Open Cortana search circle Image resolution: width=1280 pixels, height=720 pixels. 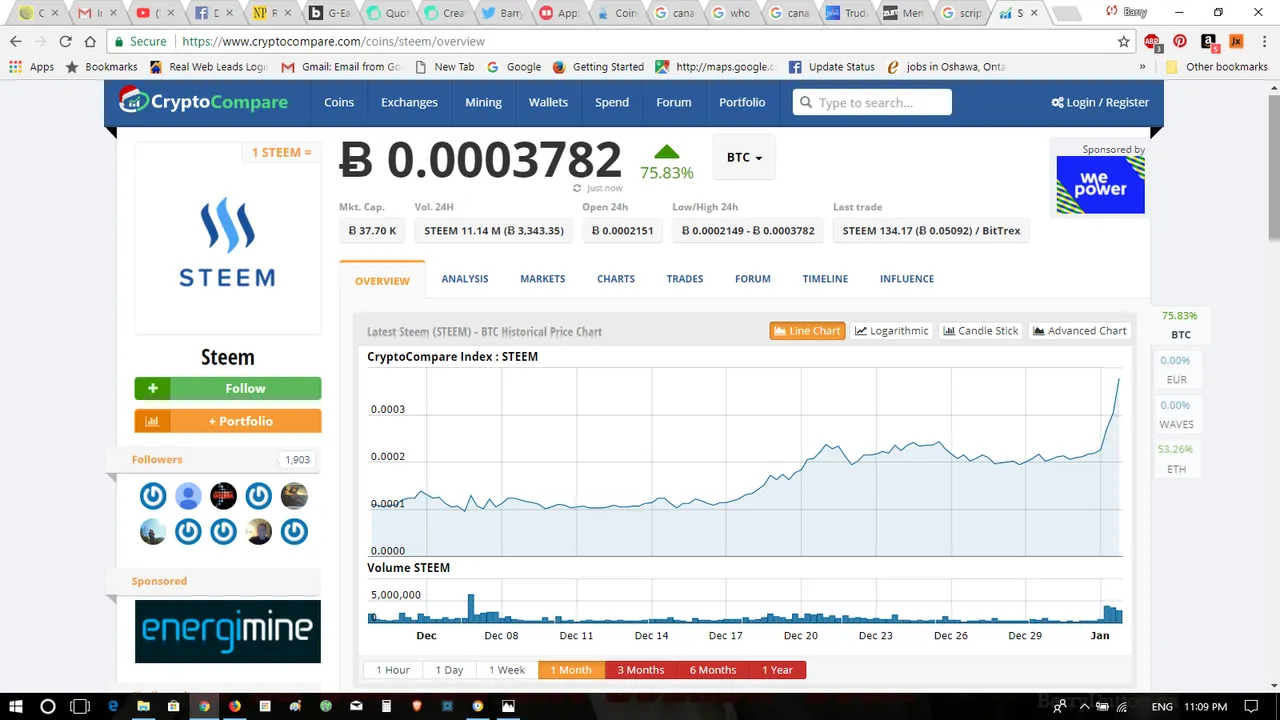(x=47, y=706)
